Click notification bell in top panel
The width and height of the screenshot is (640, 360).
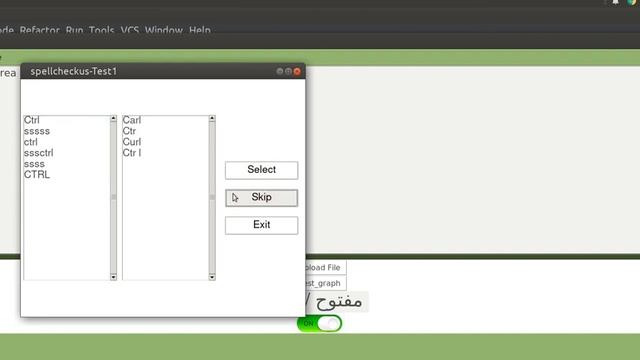(x=616, y=2)
